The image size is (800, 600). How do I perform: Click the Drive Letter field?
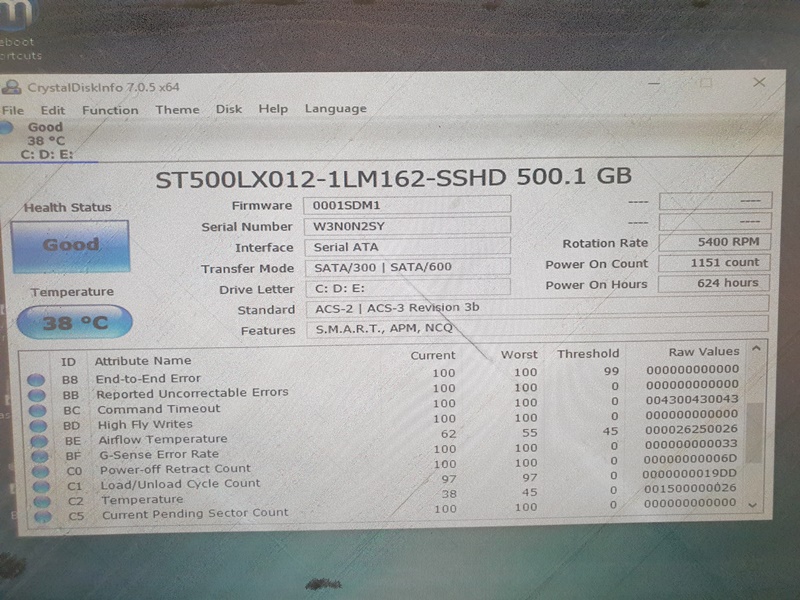point(408,288)
